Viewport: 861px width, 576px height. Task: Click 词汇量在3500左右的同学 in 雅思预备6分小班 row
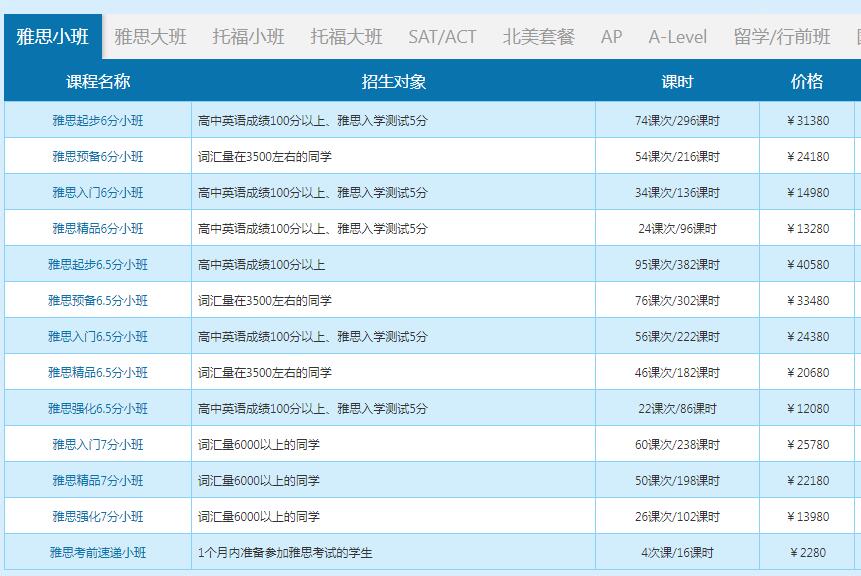(x=265, y=156)
